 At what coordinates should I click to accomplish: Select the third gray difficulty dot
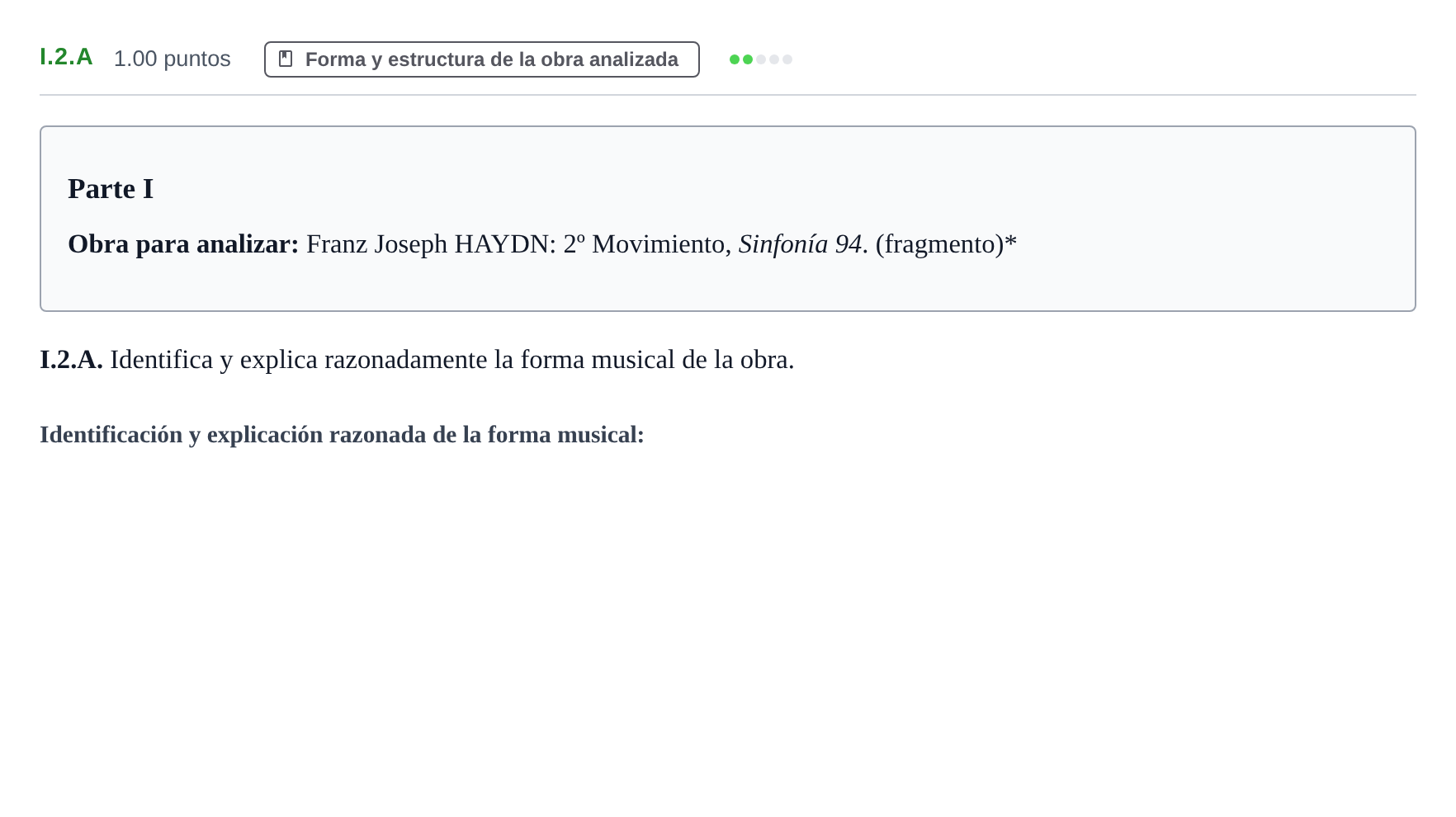tap(761, 59)
